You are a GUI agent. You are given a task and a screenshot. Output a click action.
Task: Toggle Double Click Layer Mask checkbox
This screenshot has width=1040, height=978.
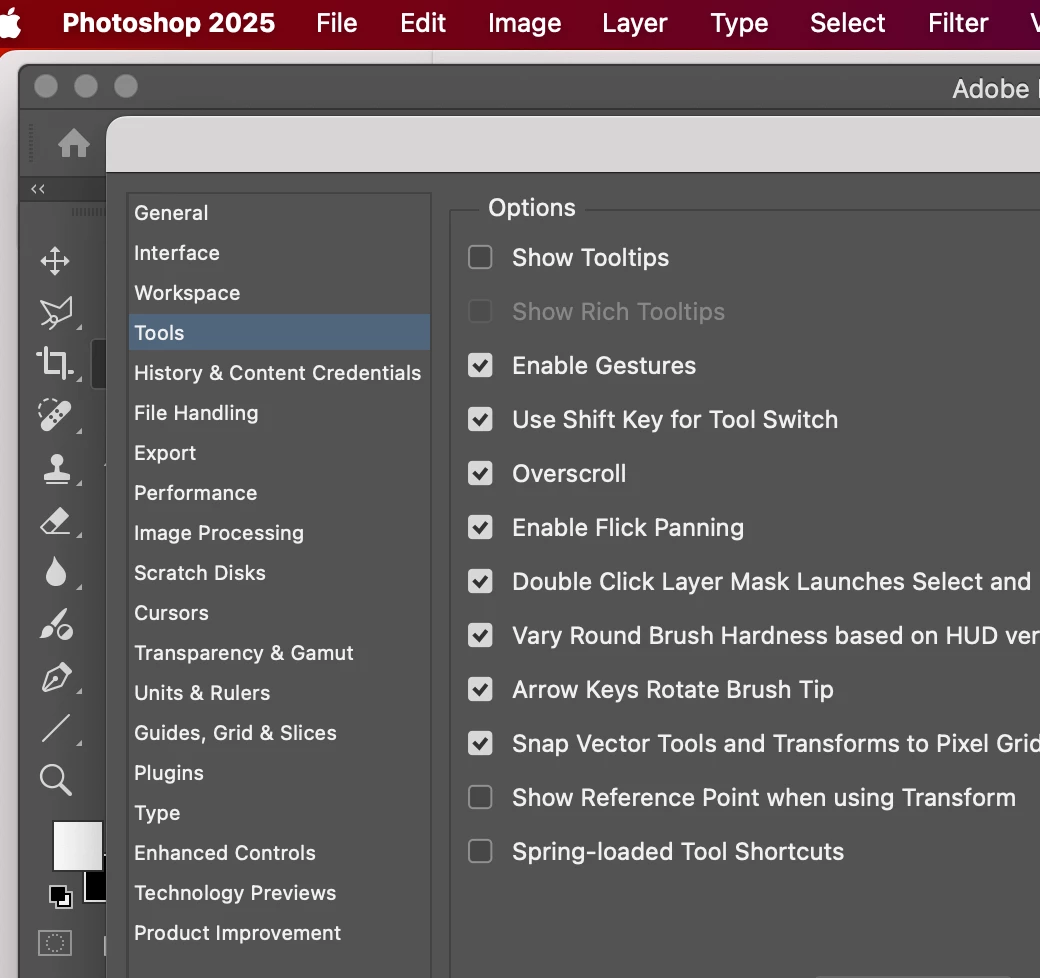[480, 581]
